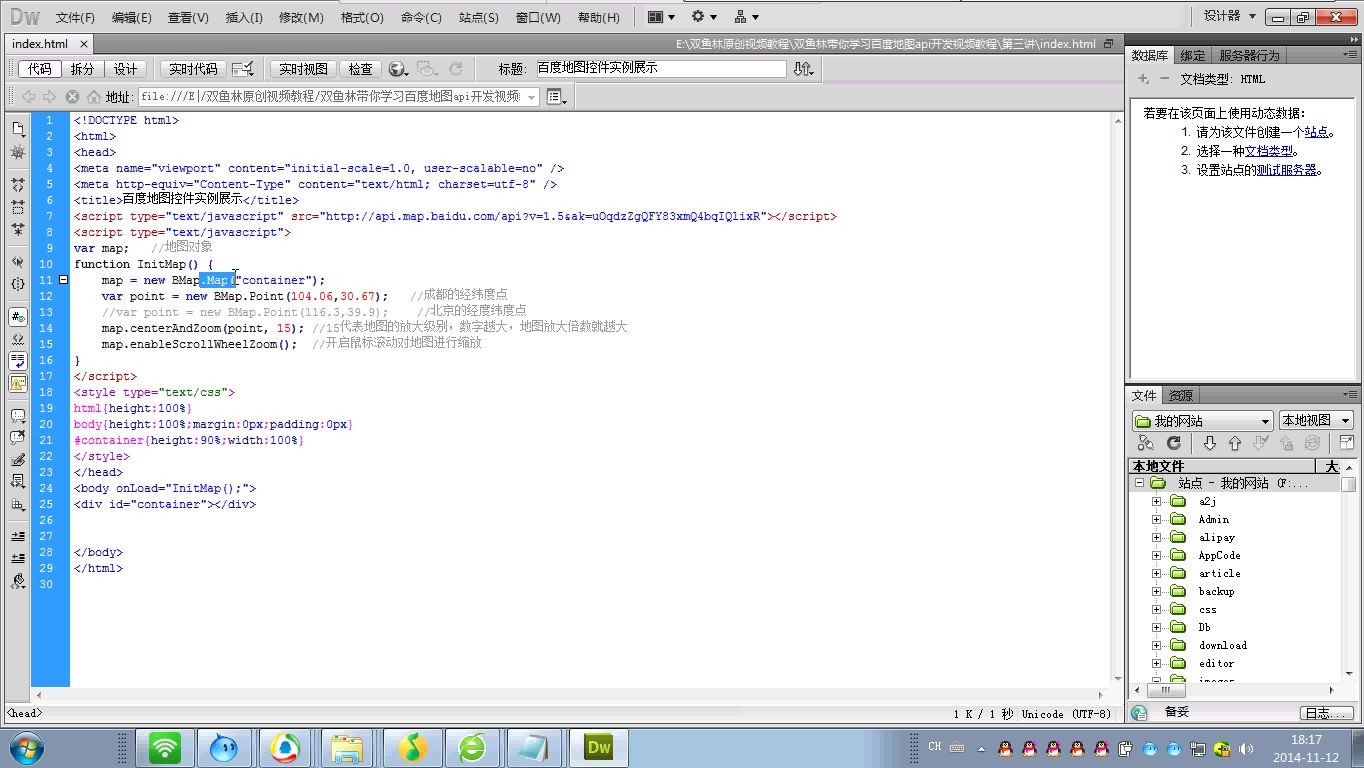Open 本地视图 view dropdown
Viewport: 1364px width, 768px height.
pyautogui.click(x=1315, y=421)
